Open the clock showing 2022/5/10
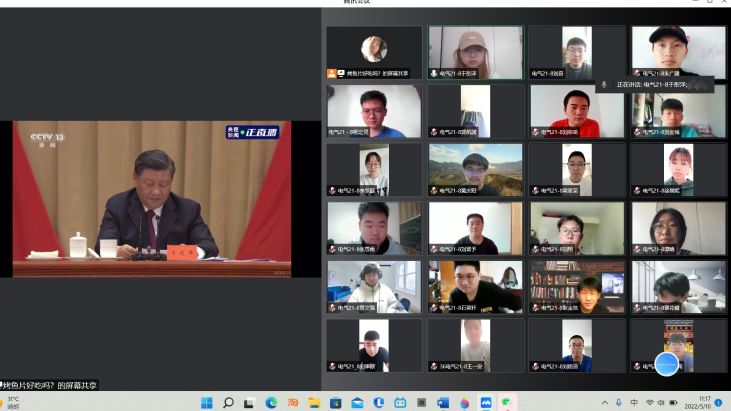The image size is (731, 411). tap(697, 403)
